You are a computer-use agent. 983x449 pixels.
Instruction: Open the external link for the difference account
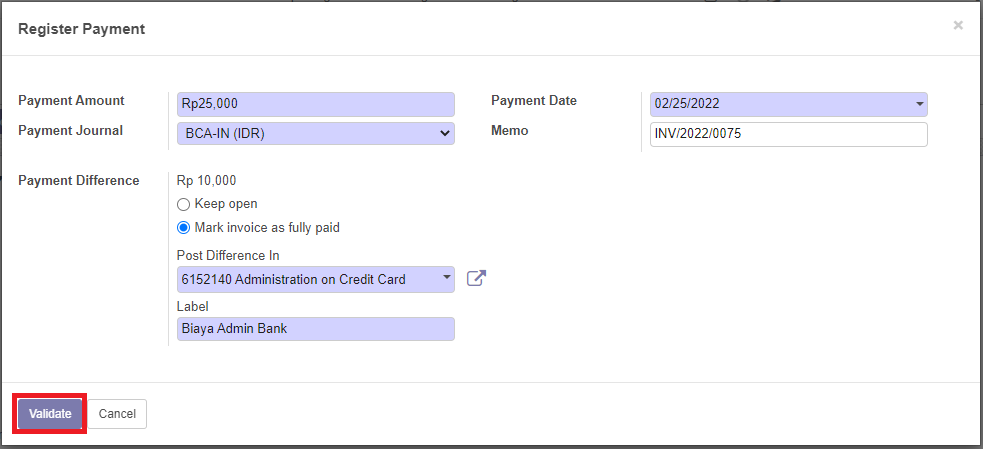476,279
